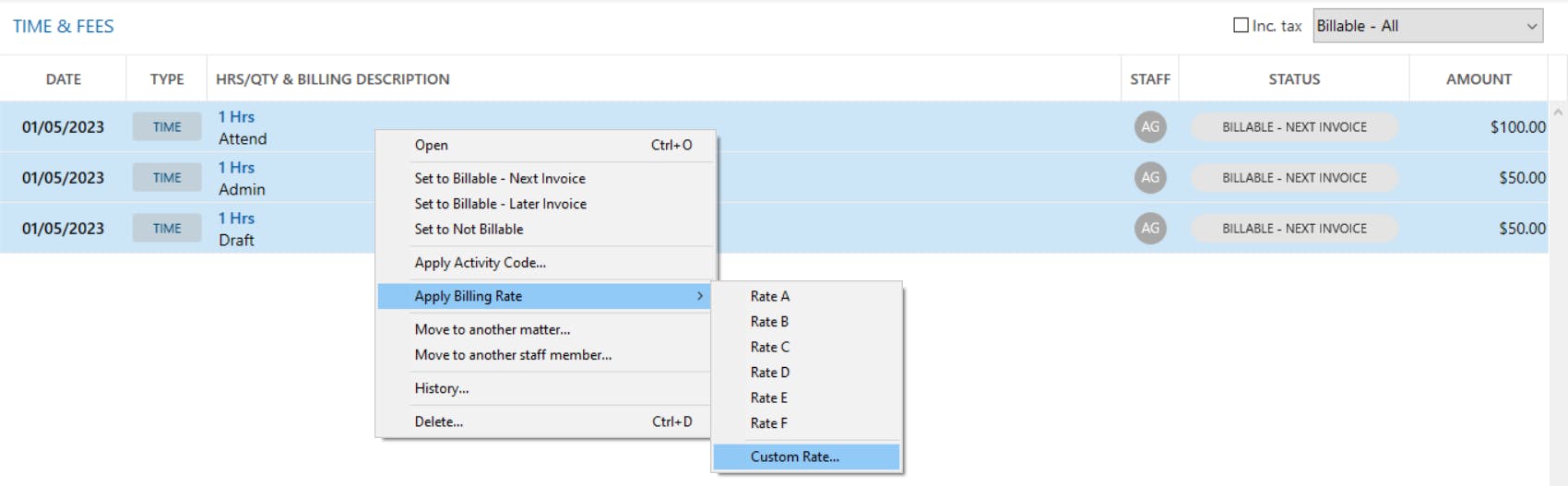Viewport: 1568px width, 486px height.
Task: Select Set to Billable - Later Invoice
Action: (x=501, y=204)
